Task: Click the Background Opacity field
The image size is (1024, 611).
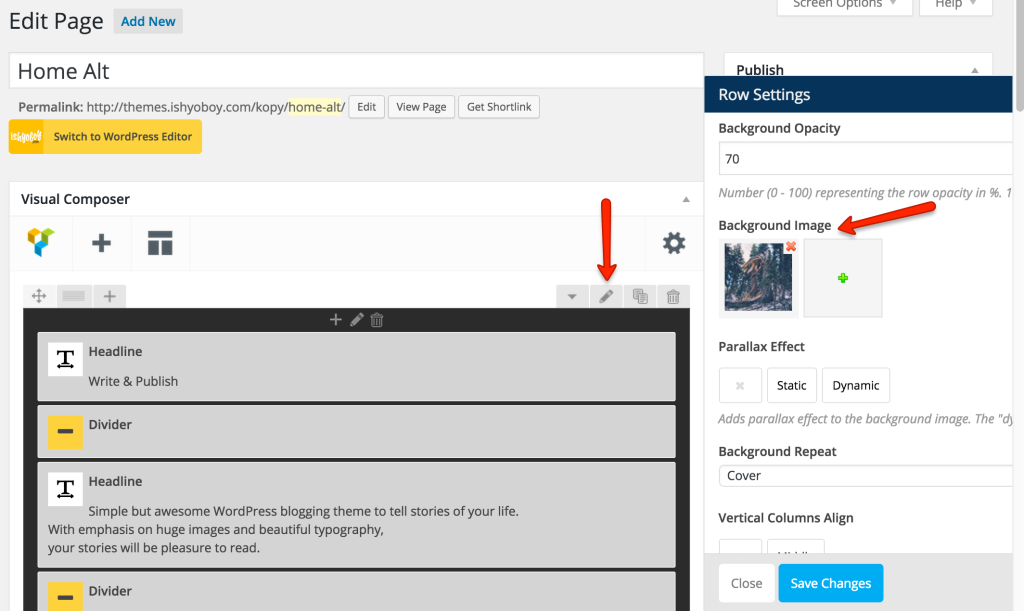Action: coord(865,159)
